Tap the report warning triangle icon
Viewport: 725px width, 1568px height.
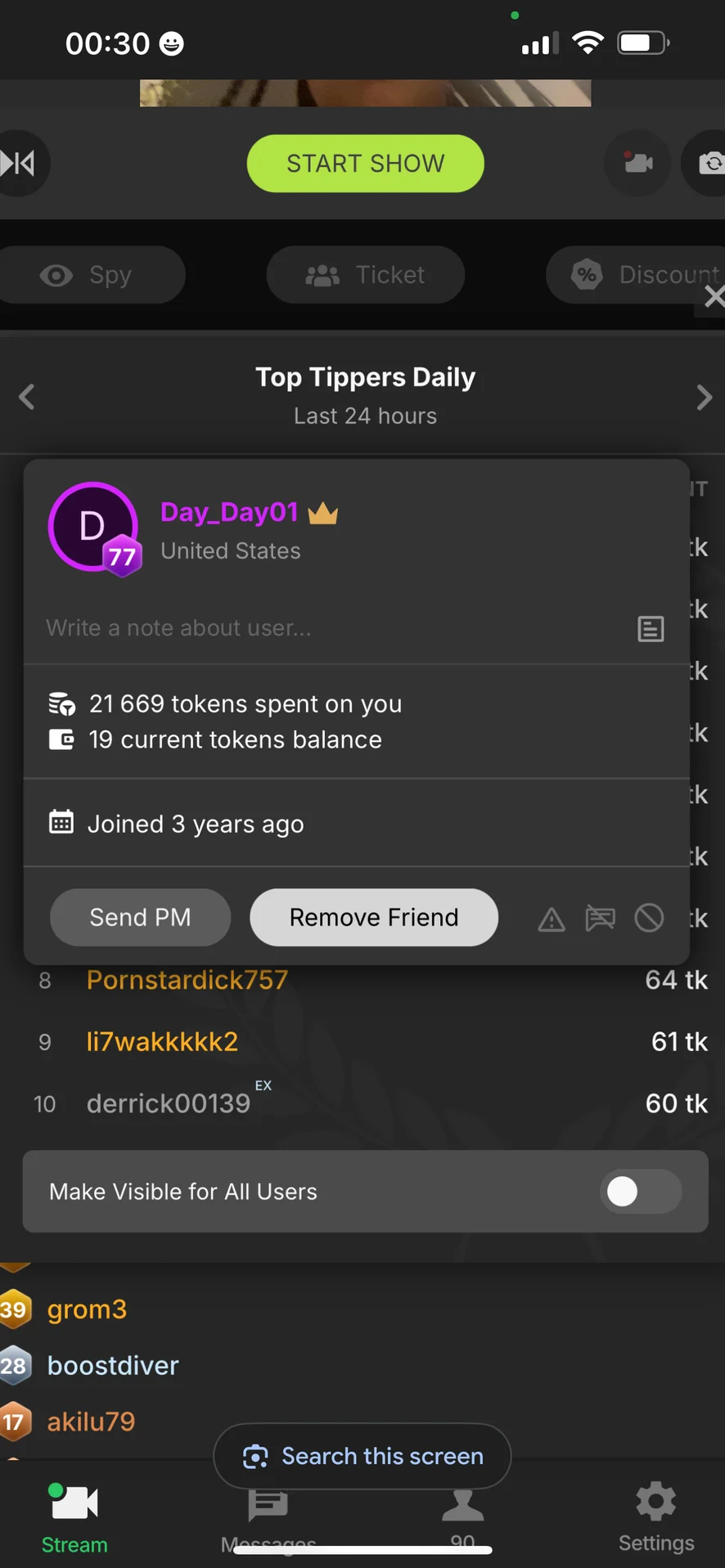552,919
